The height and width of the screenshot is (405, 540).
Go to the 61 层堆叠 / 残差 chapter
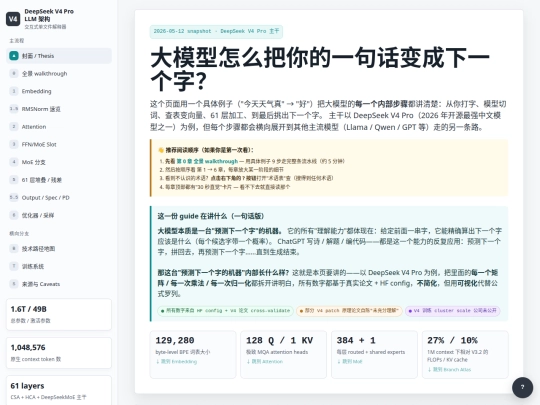pyautogui.click(x=59, y=180)
